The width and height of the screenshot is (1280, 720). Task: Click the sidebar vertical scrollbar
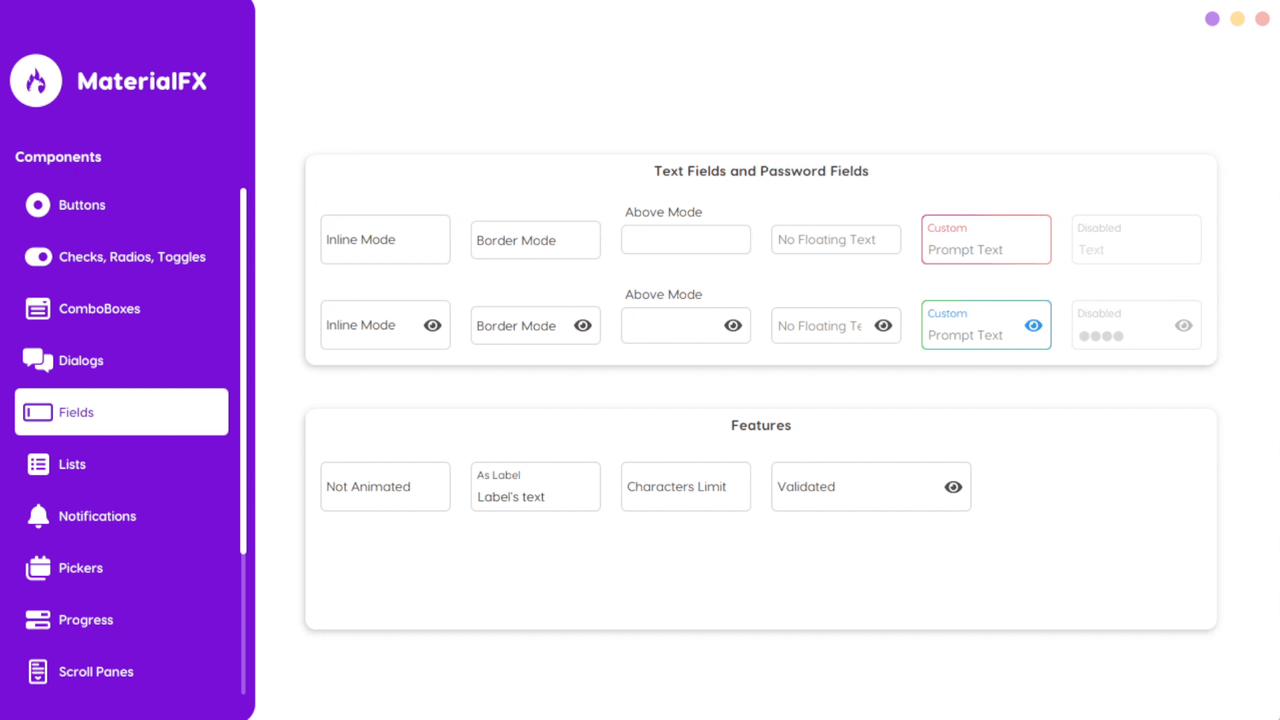[243, 370]
